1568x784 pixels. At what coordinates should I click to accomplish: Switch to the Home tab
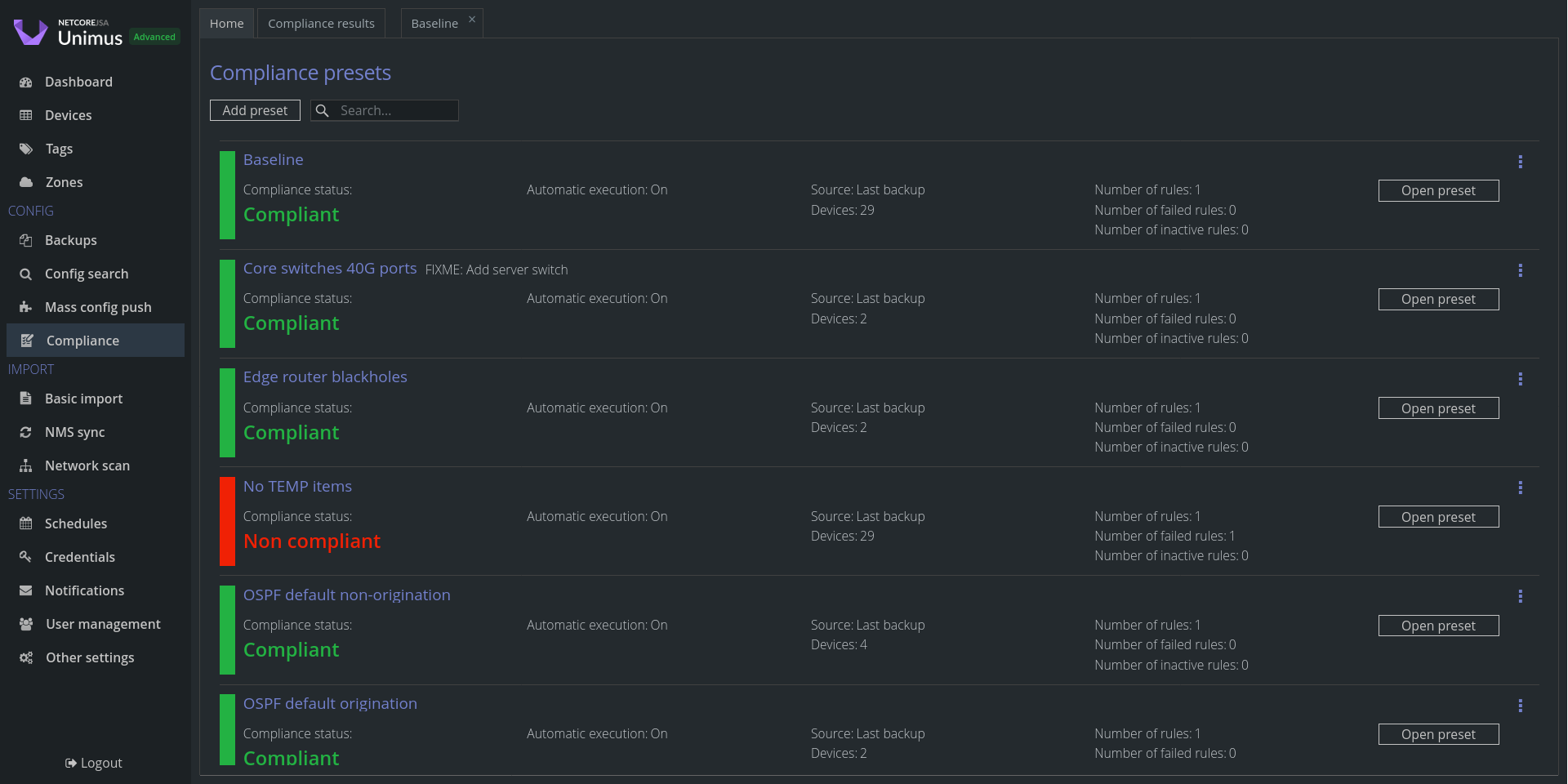pyautogui.click(x=226, y=24)
